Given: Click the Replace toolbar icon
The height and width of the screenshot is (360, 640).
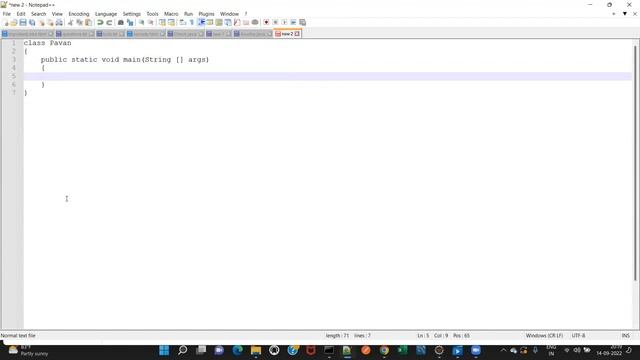Looking at the screenshot, I should click(130, 22).
